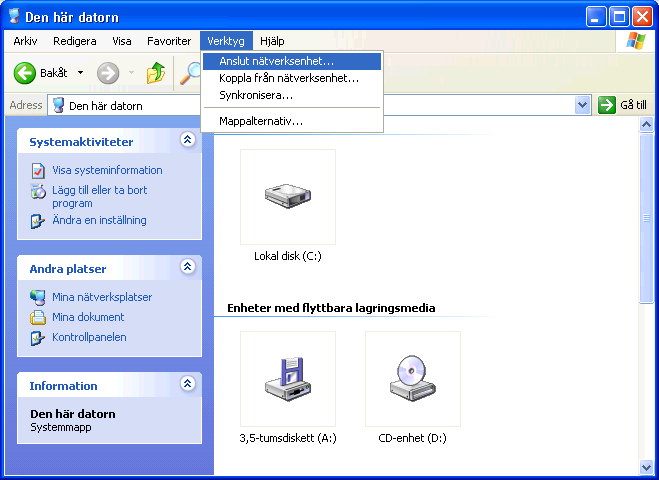
Task: Collapse the Systemaktiviteter panel
Action: pyautogui.click(x=187, y=141)
